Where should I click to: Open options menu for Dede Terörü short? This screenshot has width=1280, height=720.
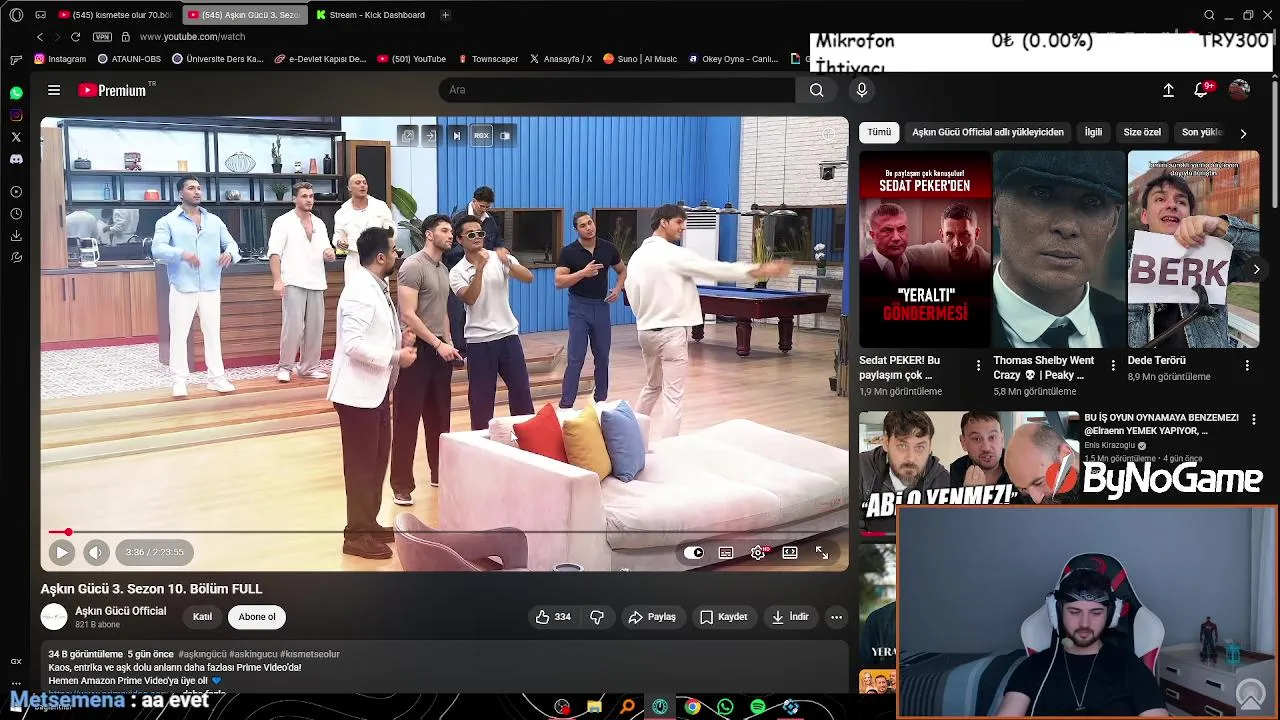[1247, 366]
